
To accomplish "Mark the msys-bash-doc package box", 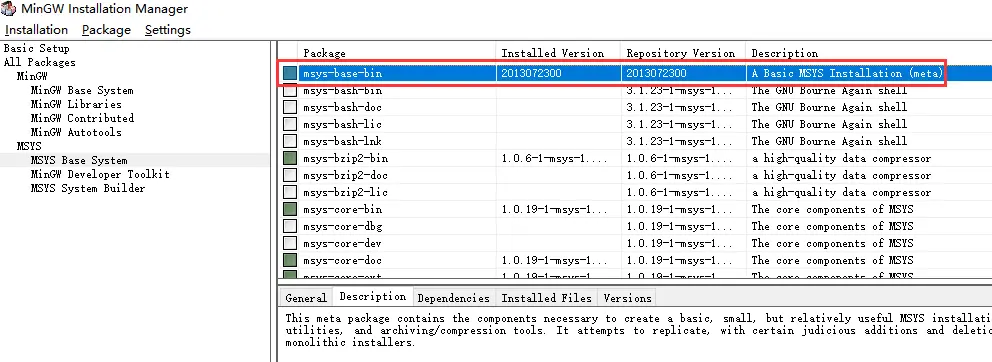I will [x=290, y=108].
